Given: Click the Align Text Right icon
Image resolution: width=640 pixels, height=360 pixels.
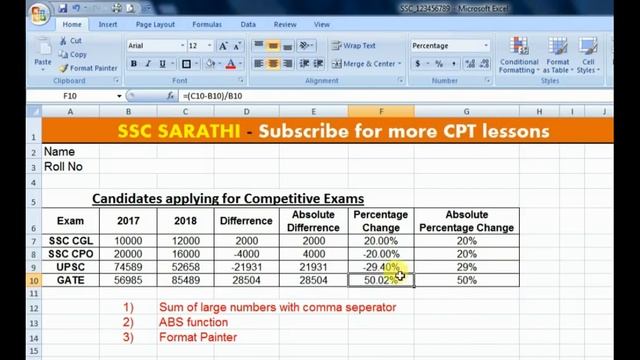Looking at the screenshot, I should (287, 64).
